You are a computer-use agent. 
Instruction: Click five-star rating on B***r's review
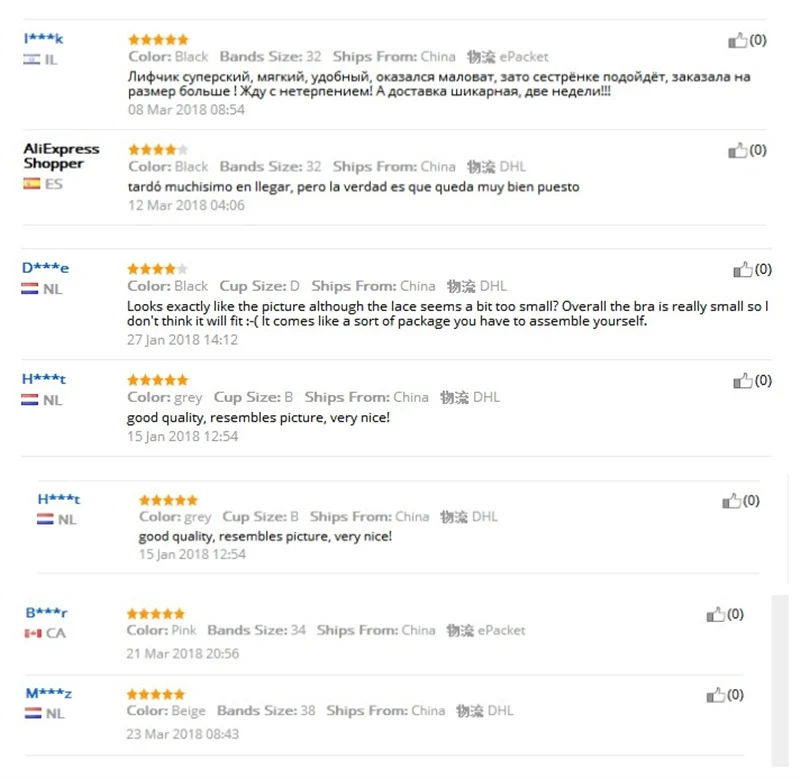tap(156, 614)
